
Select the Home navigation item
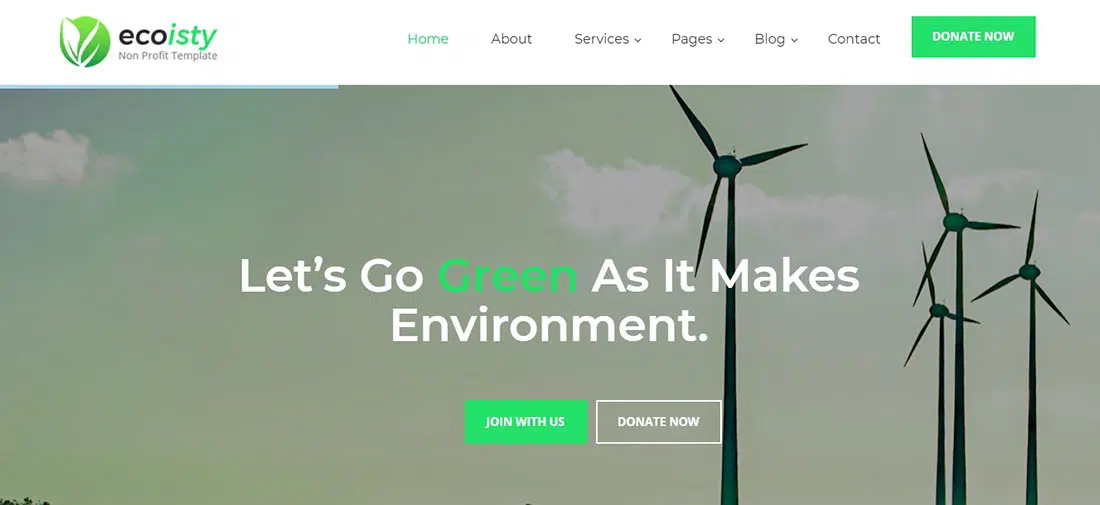[x=428, y=39]
